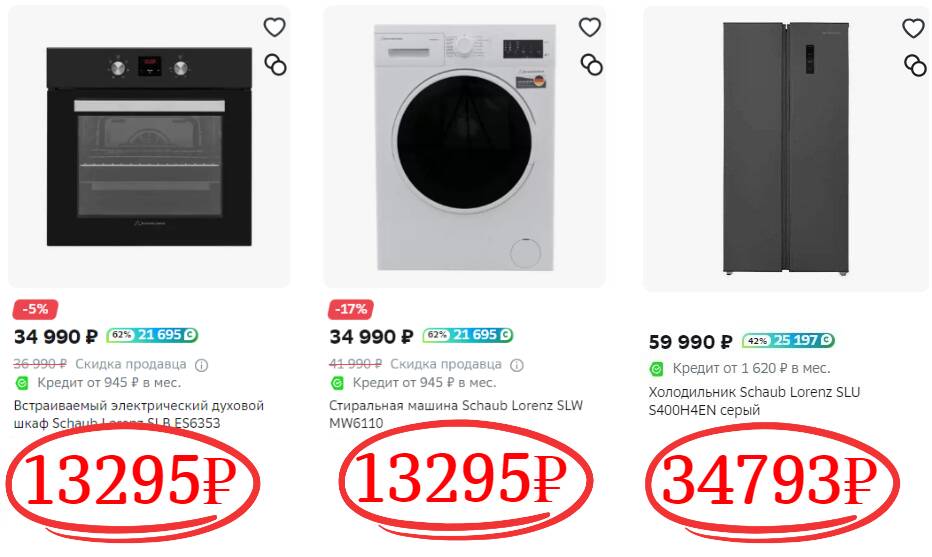This screenshot has height=557, width=932.
Task: Favorite the Schaub Lorenz washing machine
Action: point(590,28)
